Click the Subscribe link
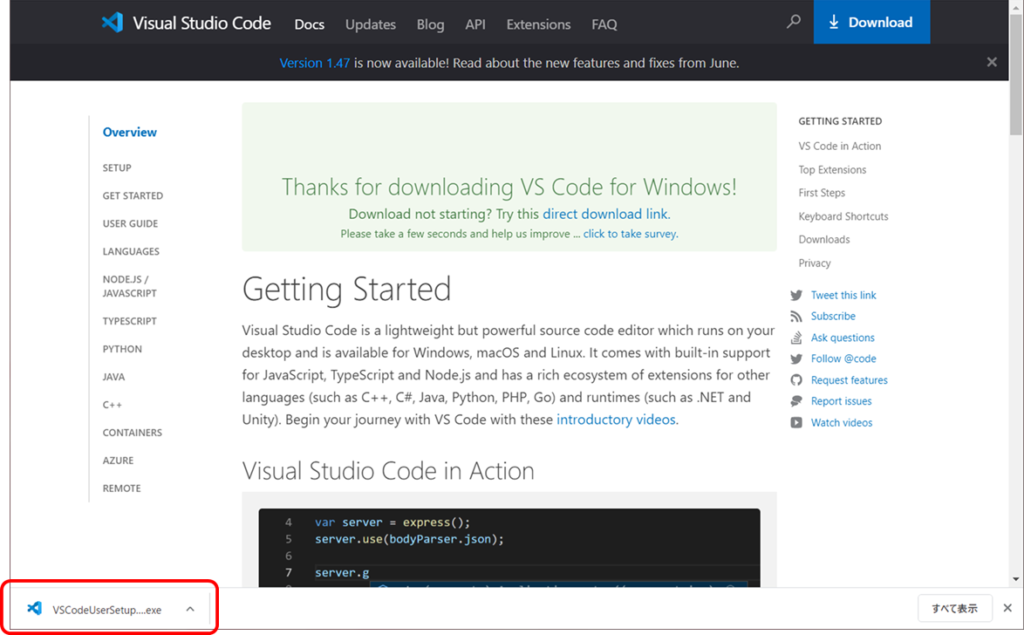The image size is (1024, 635). 833,316
